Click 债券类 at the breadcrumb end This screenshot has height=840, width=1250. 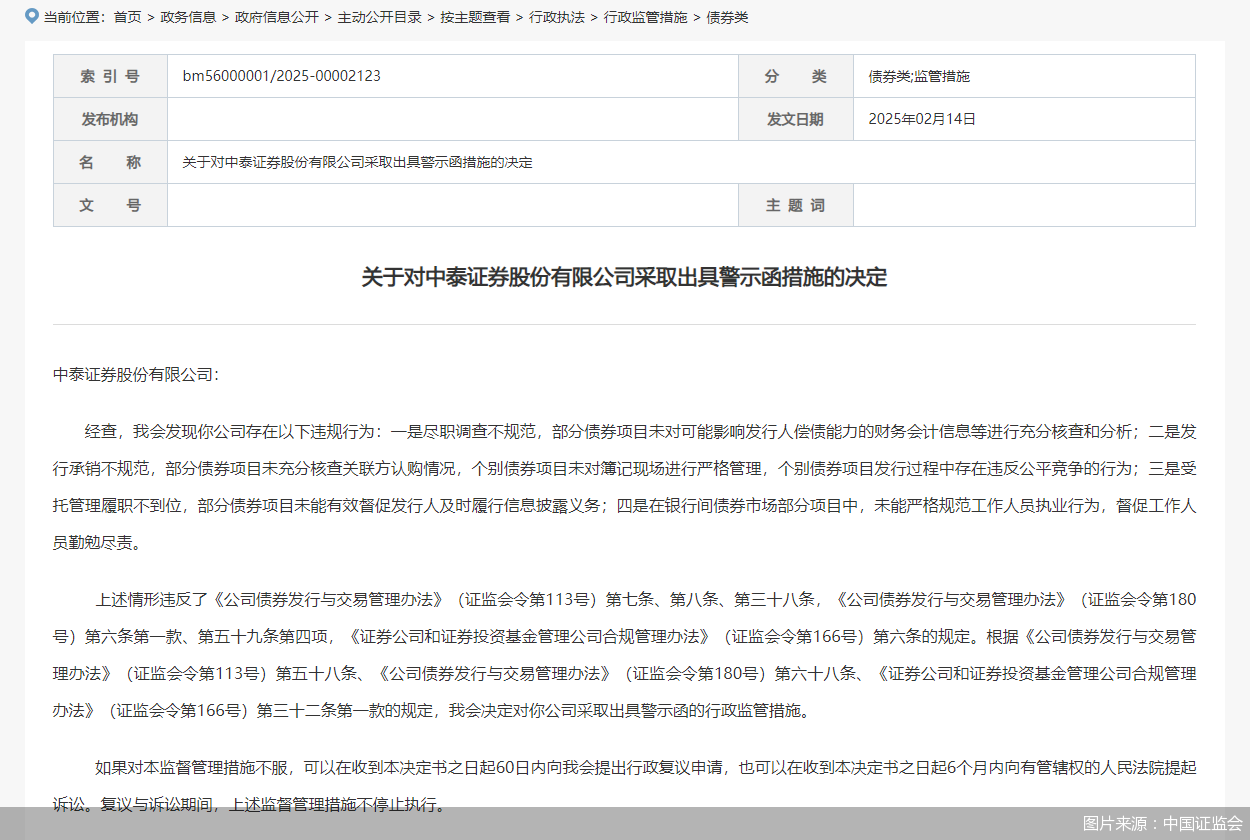(727, 17)
